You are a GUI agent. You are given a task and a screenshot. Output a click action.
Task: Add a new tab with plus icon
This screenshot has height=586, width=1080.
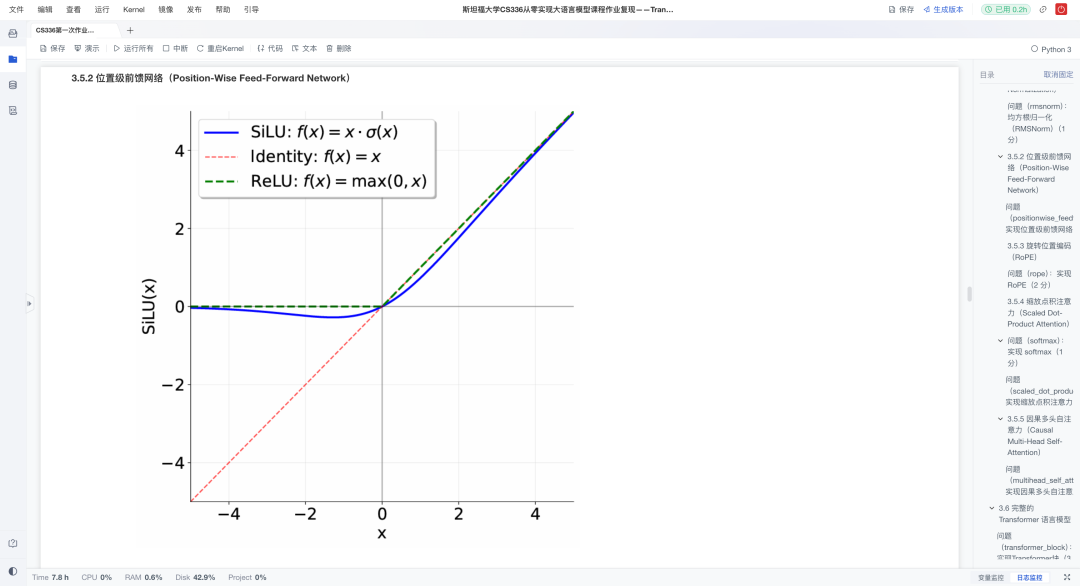(130, 30)
